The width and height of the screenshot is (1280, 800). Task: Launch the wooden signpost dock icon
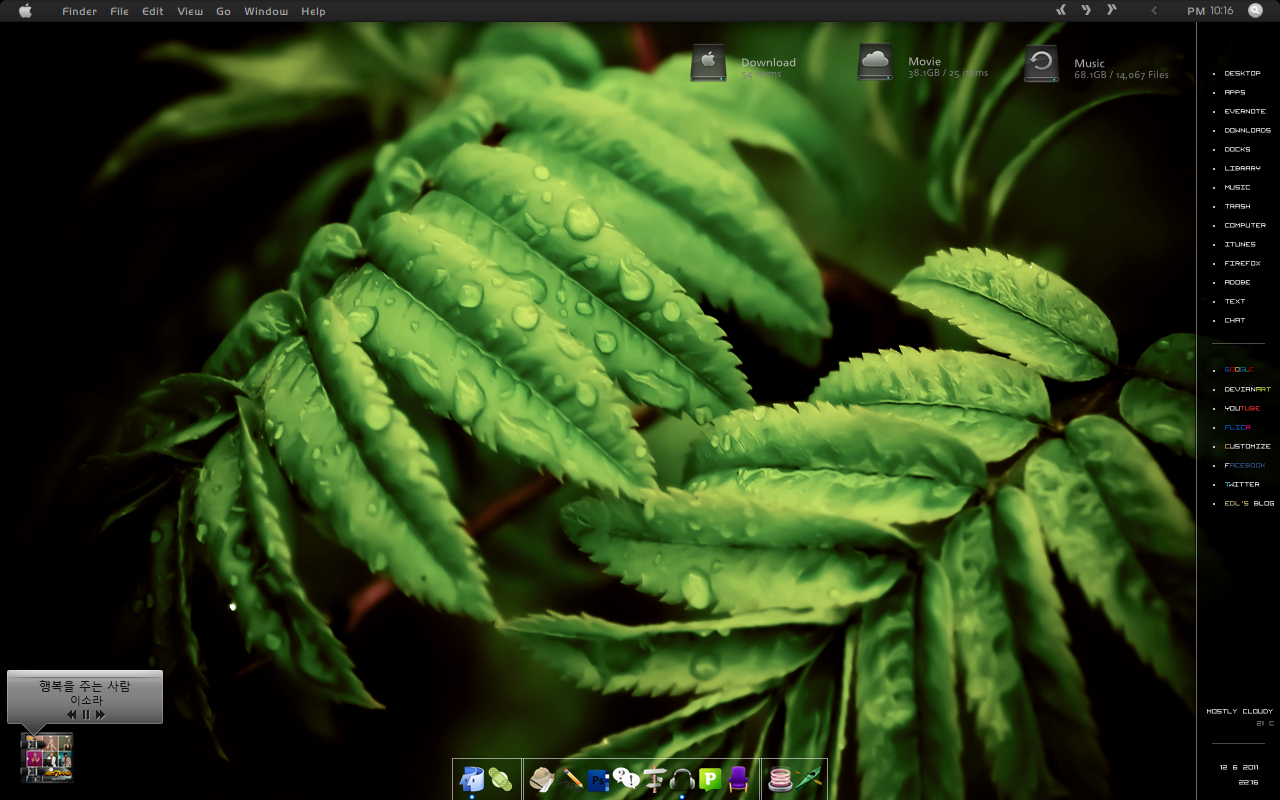pyautogui.click(x=655, y=779)
